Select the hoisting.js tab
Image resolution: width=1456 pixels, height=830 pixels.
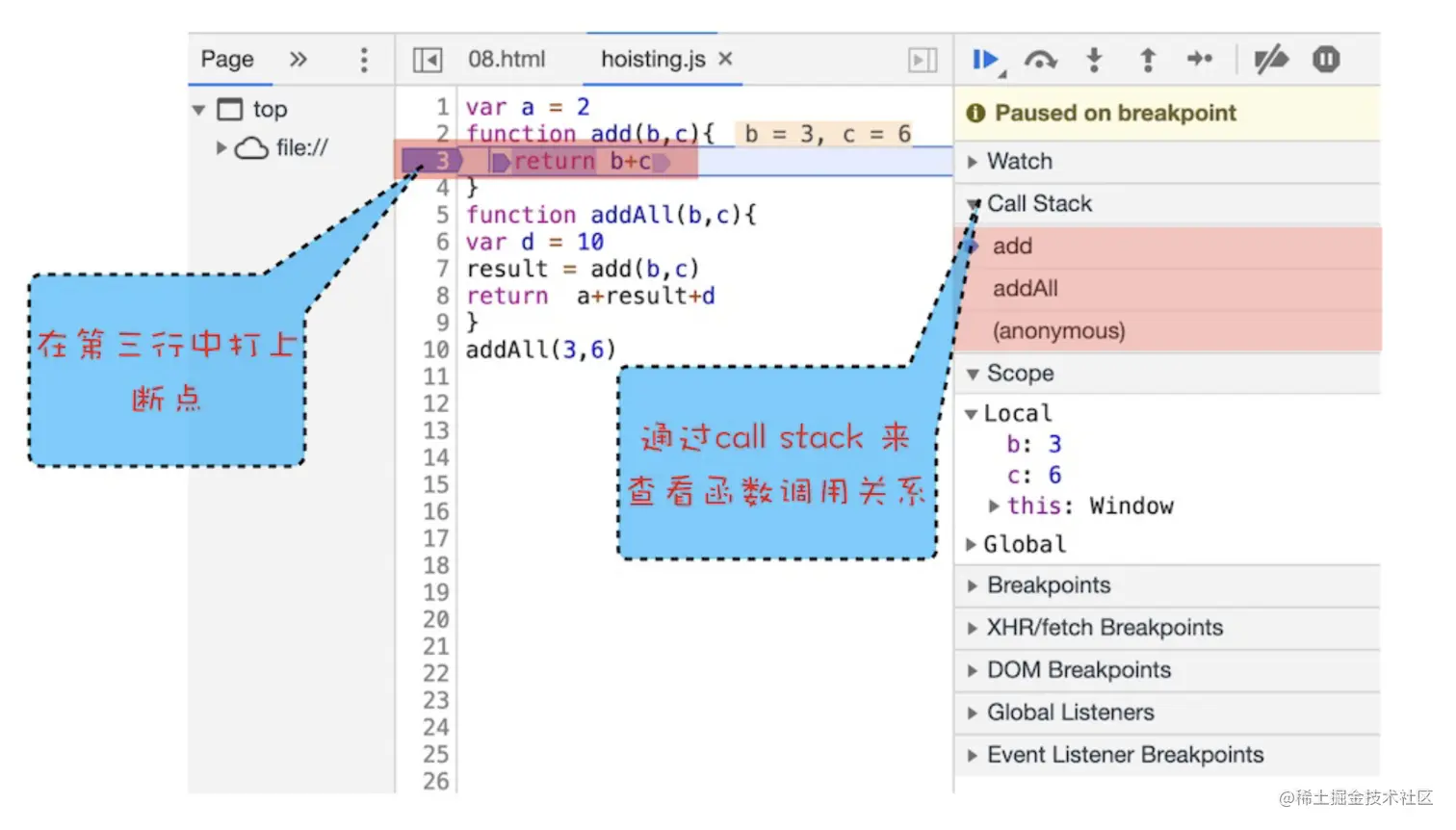click(x=653, y=60)
